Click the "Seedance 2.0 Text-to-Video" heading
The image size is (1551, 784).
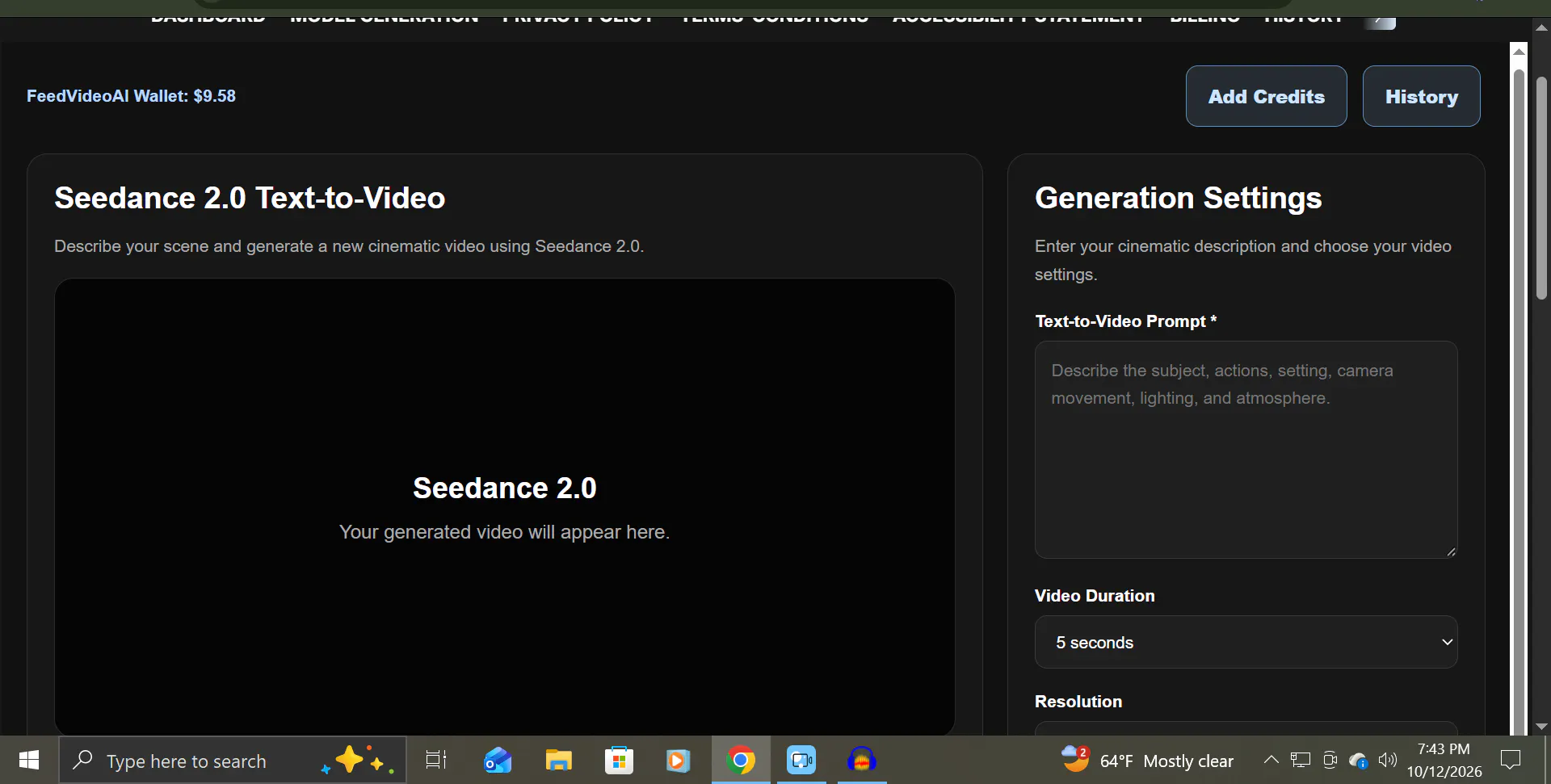pyautogui.click(x=250, y=198)
